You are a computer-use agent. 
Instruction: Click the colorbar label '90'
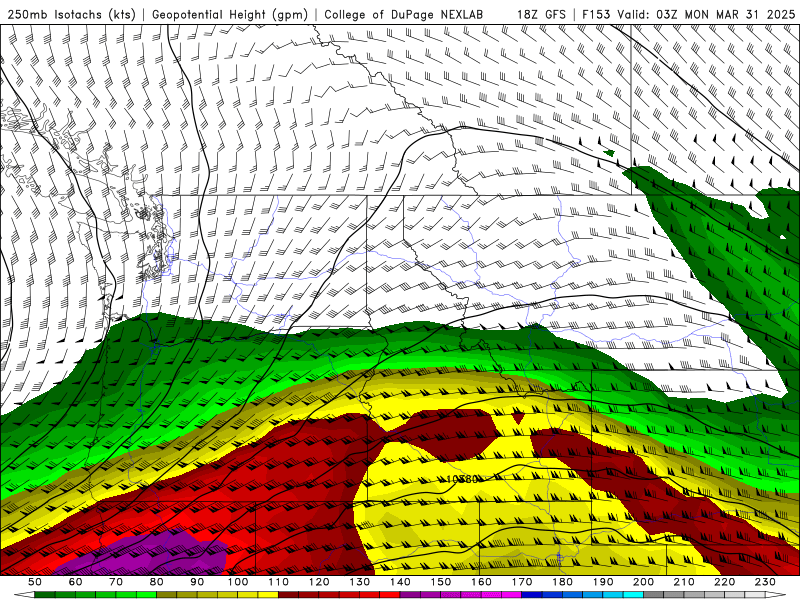(197, 582)
